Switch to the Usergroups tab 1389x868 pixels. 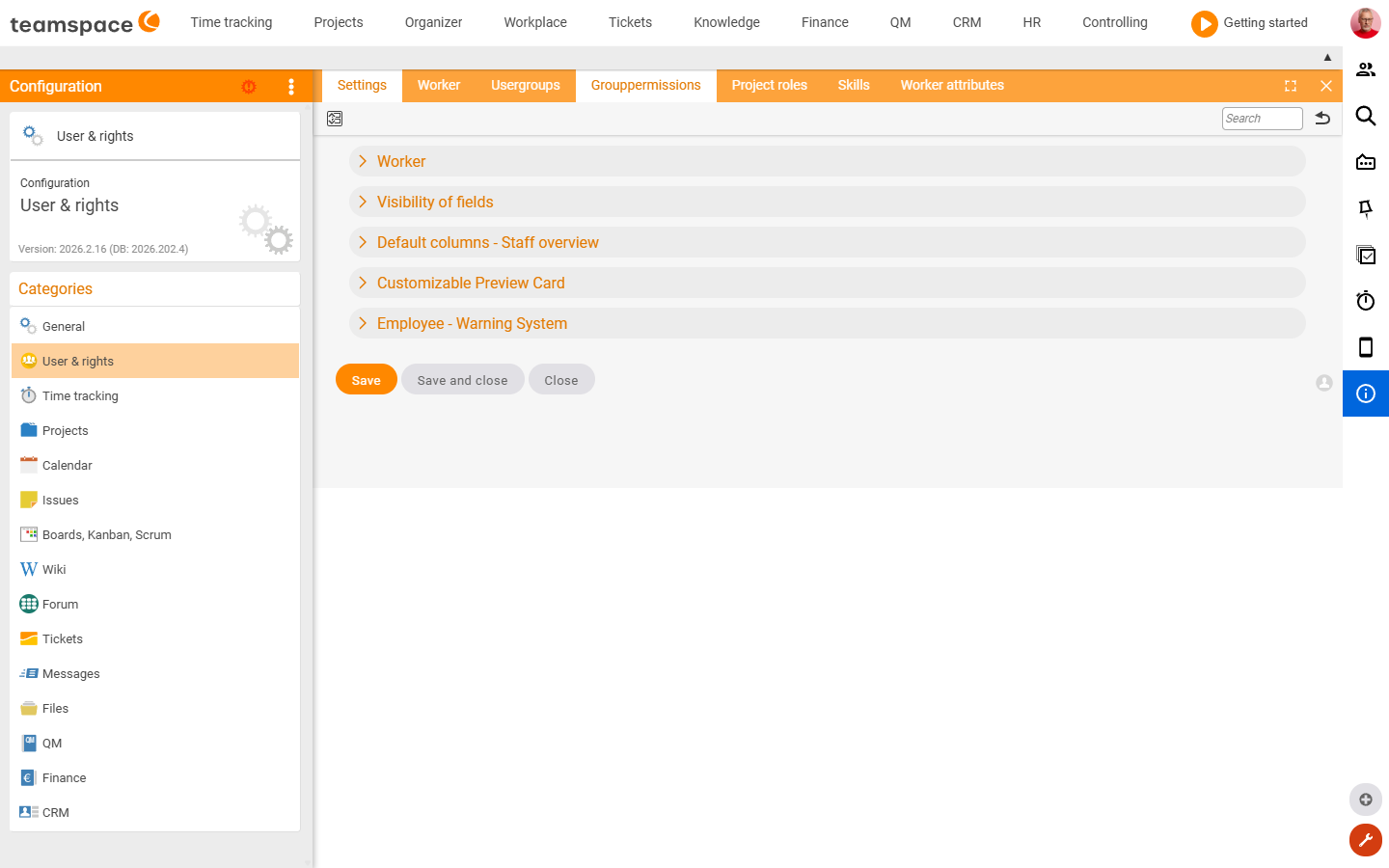point(526,86)
